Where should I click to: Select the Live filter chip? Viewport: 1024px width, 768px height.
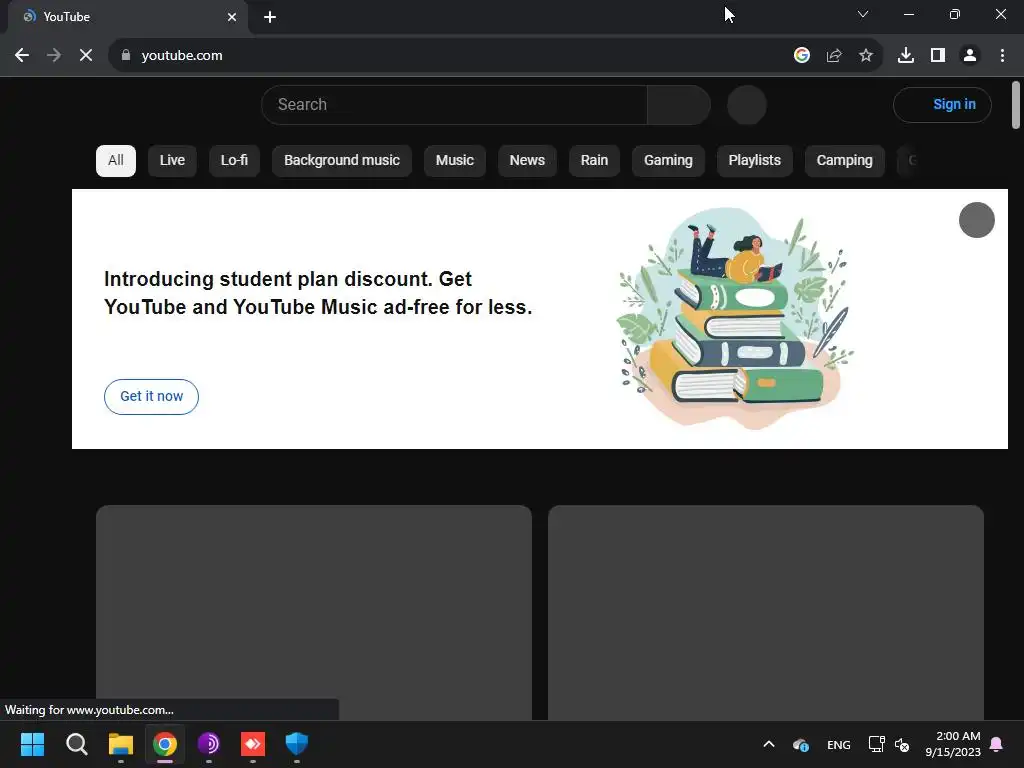(172, 161)
